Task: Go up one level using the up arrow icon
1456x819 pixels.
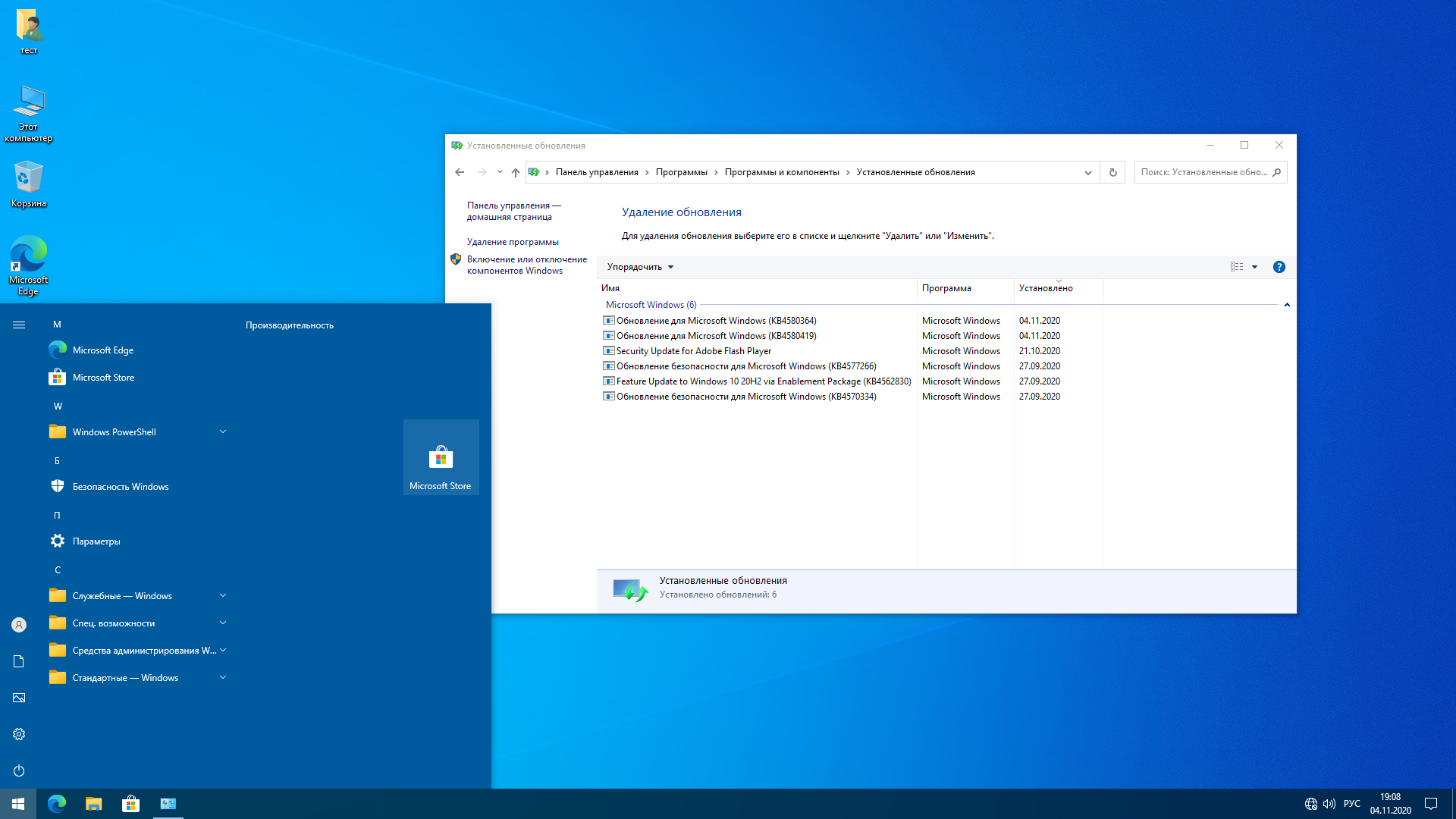Action: (516, 172)
